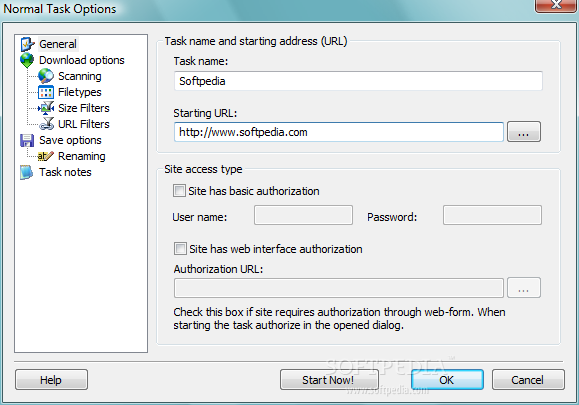Click the "Starting URL:" label
This screenshot has height=405, width=579.
[x=205, y=113]
